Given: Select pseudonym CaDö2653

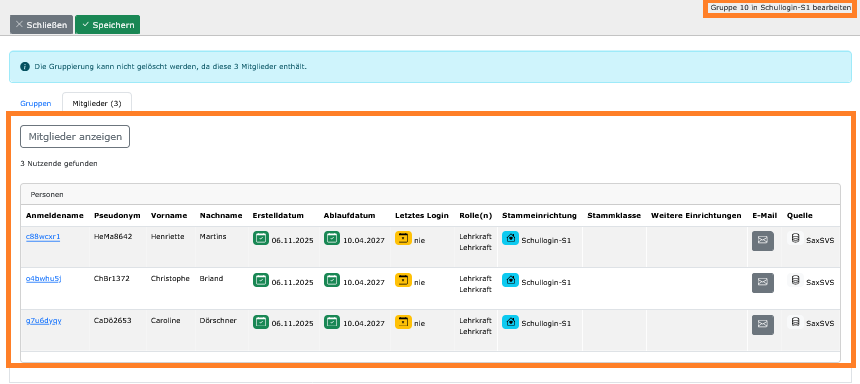Looking at the screenshot, I should point(112,321).
